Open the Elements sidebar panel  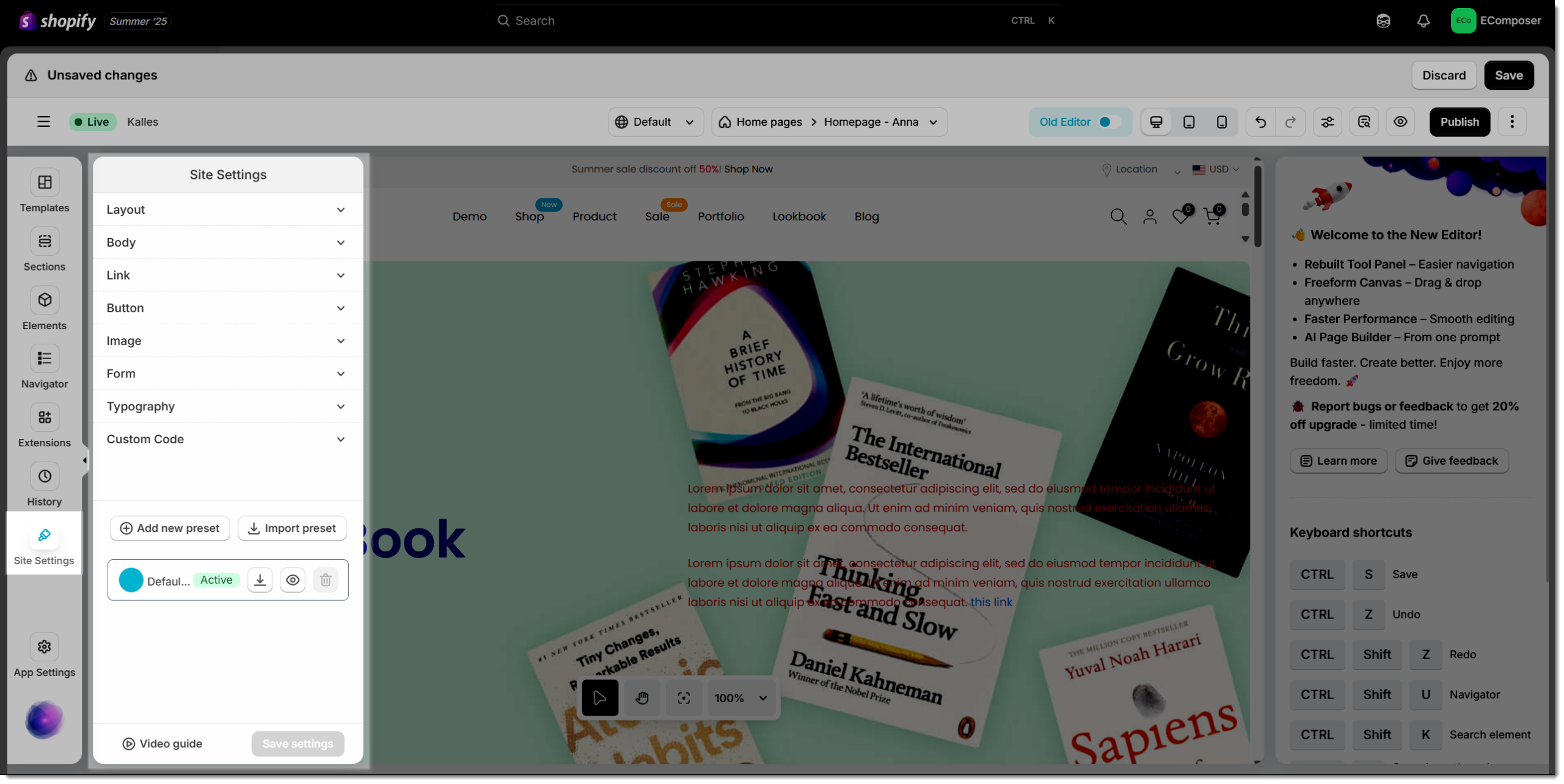coord(45,309)
